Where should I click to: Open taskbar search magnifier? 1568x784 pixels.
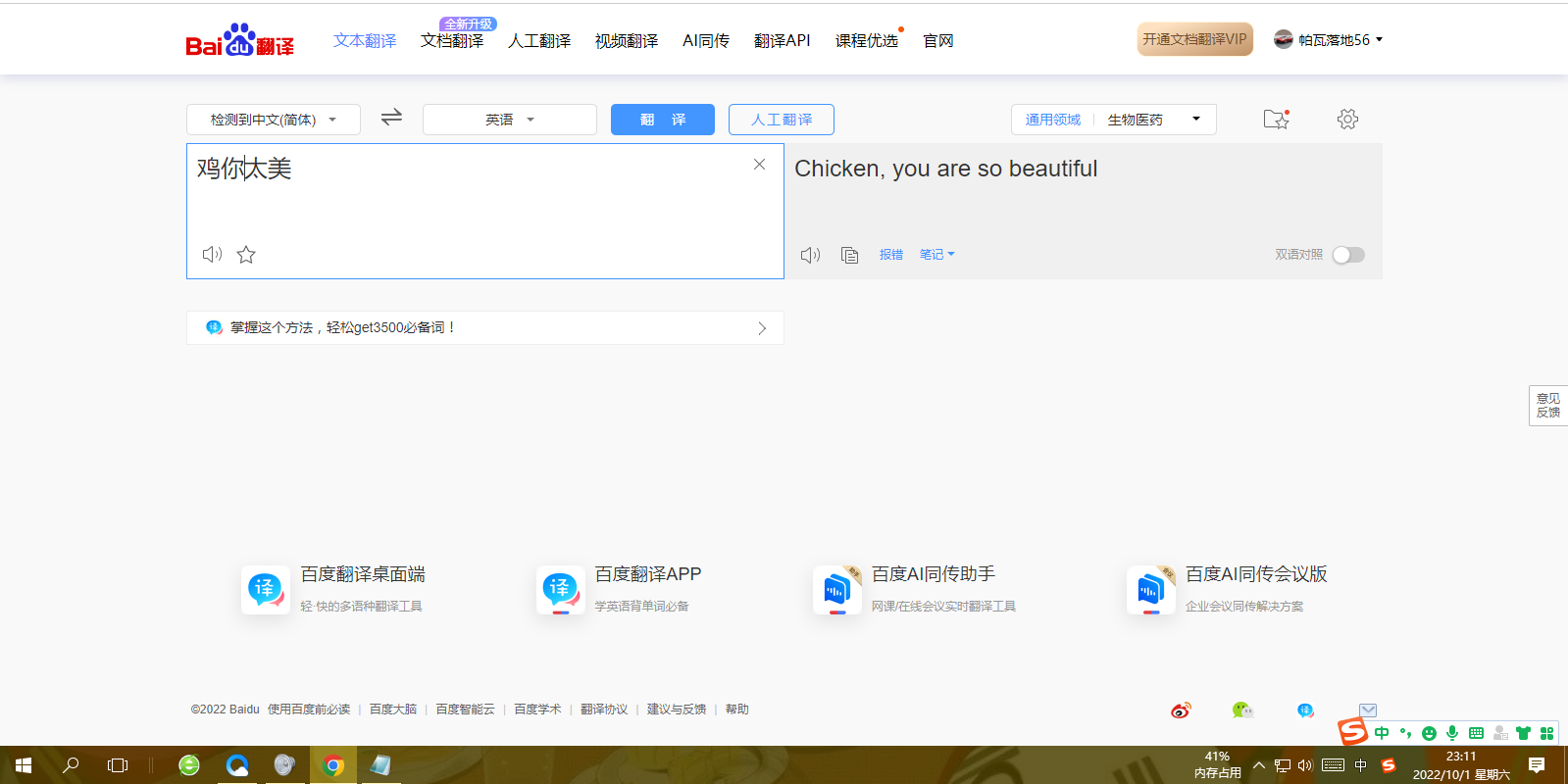pos(71,765)
